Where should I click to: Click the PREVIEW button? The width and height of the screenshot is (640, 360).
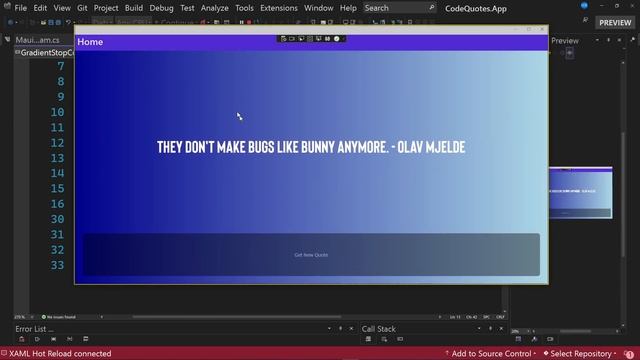coord(615,23)
